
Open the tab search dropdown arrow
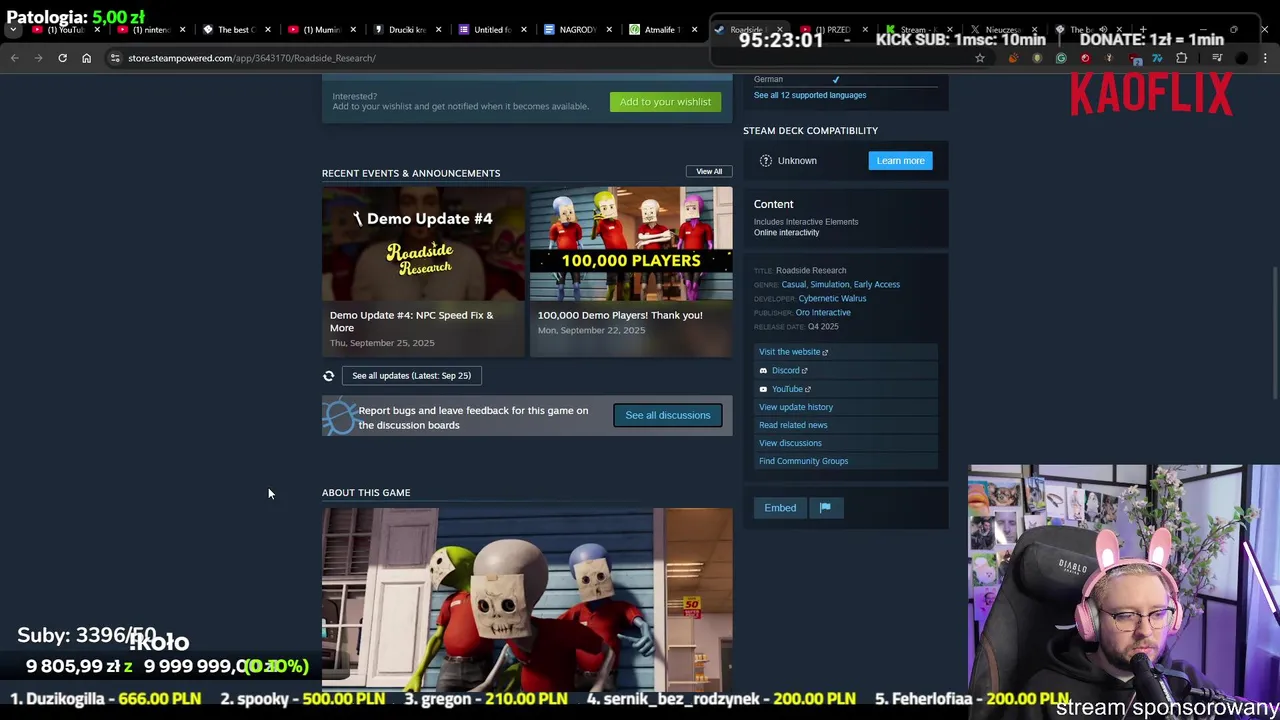coord(12,30)
